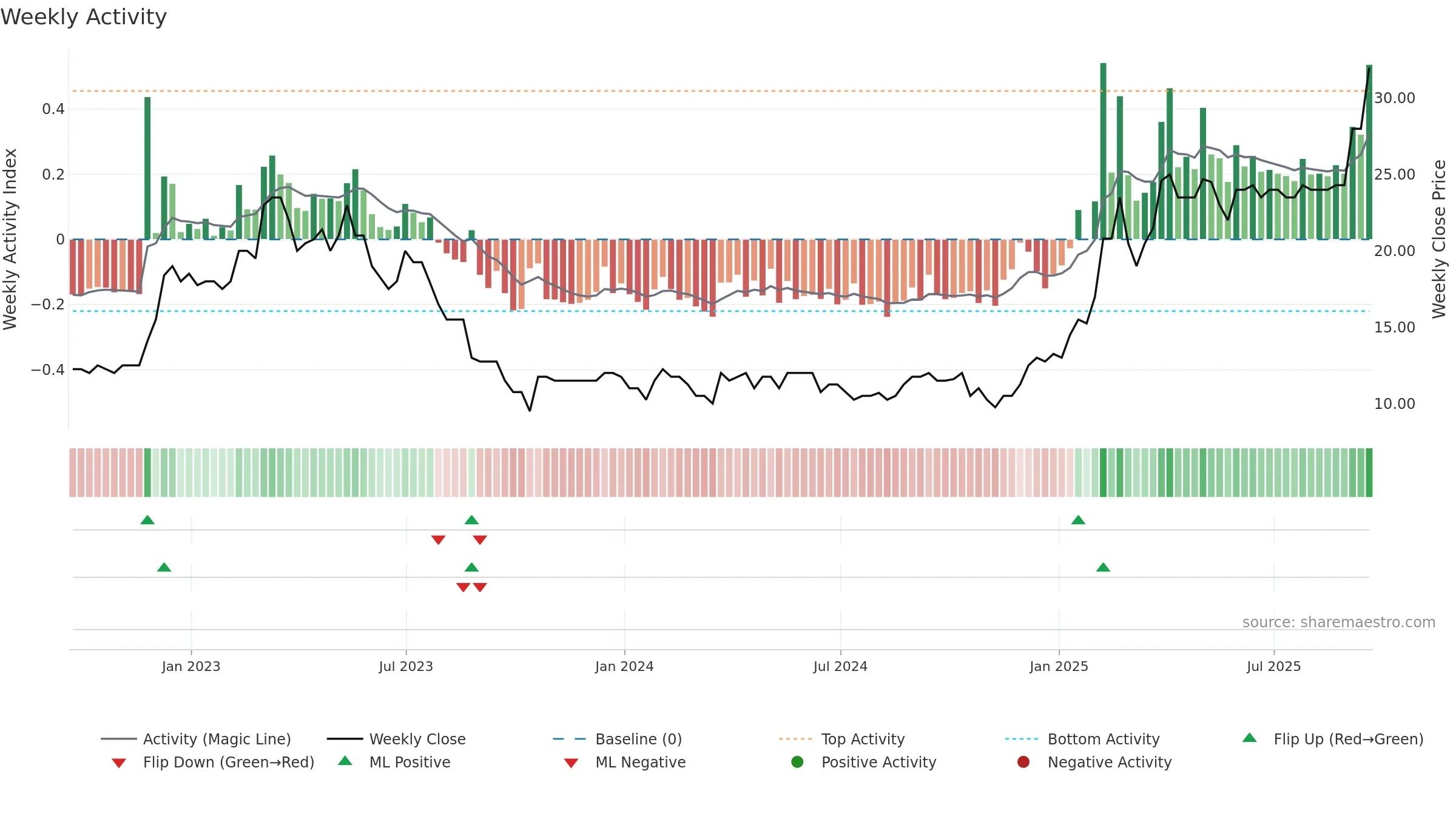Click the −0.4 activity index axis value
Viewport: 1456px width, 819px height.
(x=47, y=369)
